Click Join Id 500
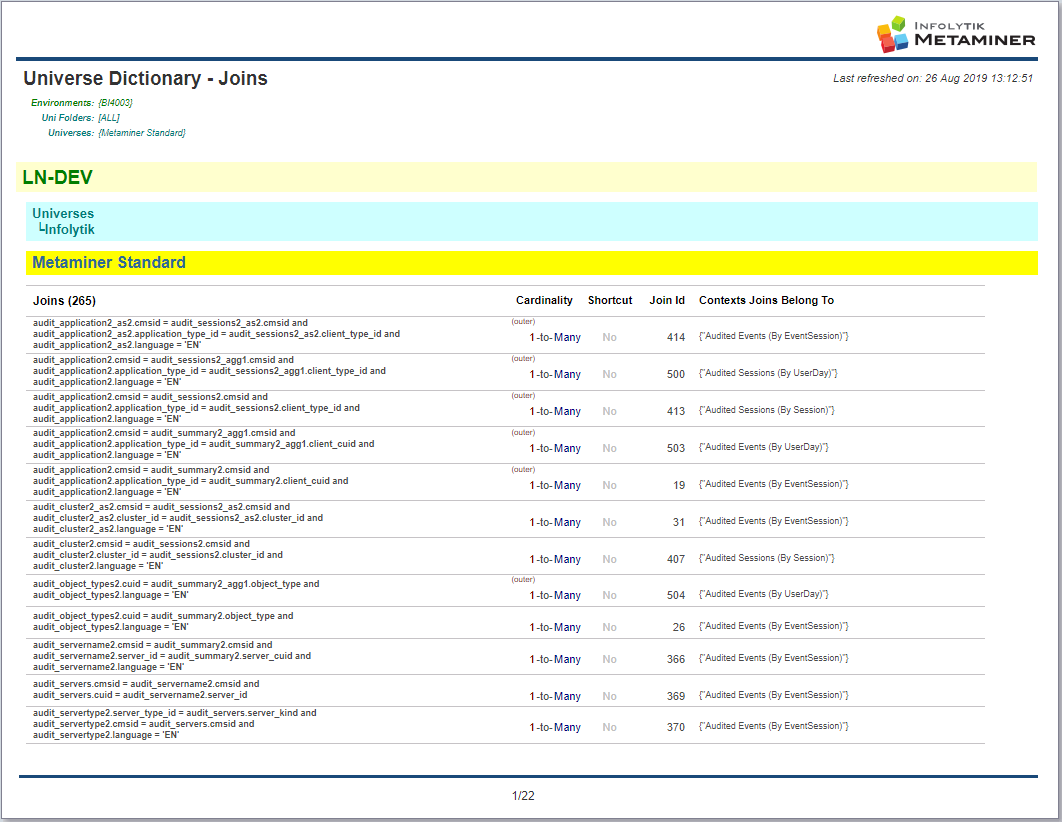The width and height of the screenshot is (1062, 822). click(x=676, y=374)
